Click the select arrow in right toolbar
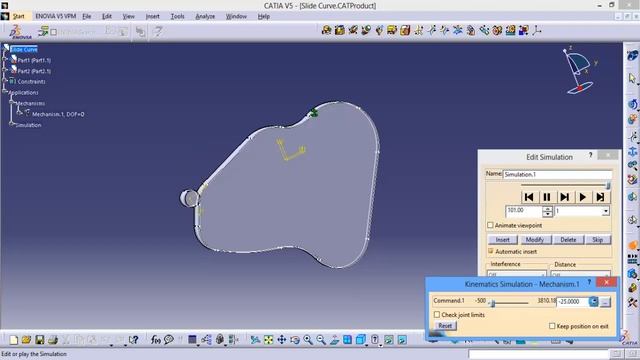The image size is (640, 360). click(632, 78)
